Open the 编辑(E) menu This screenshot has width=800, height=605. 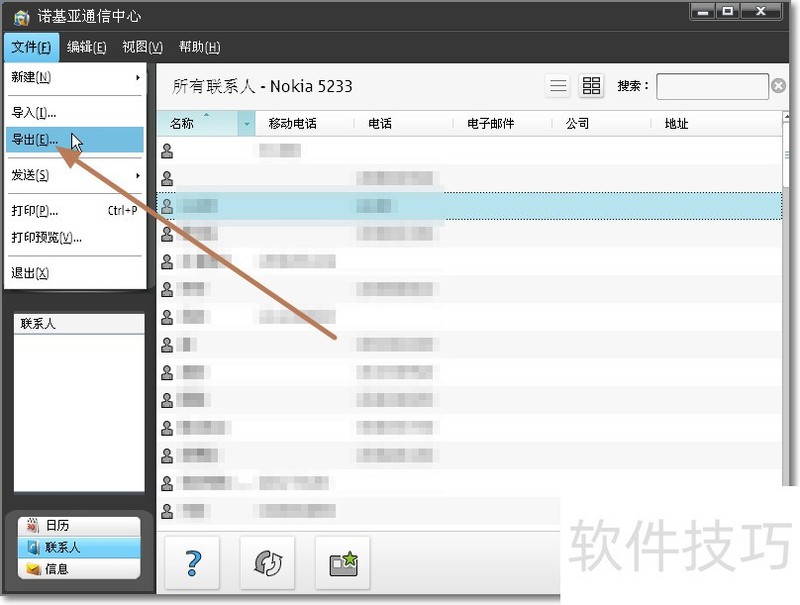click(86, 47)
